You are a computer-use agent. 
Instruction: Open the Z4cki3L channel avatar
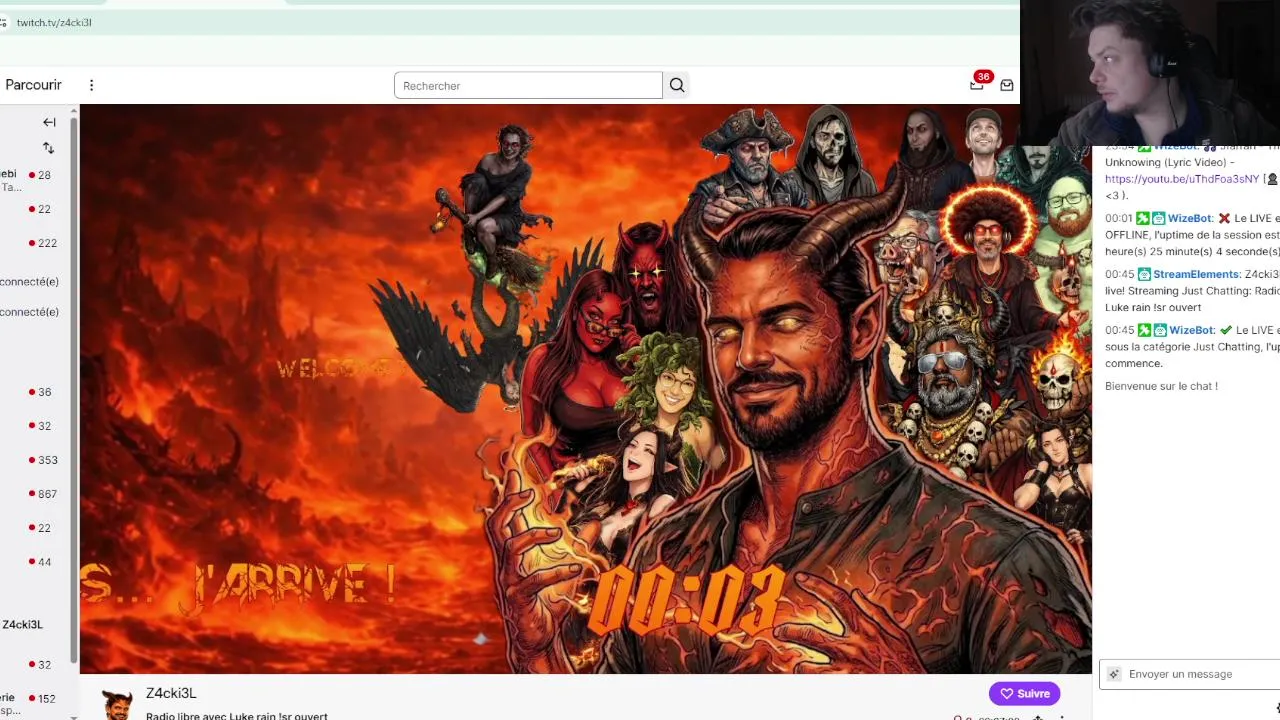(x=117, y=703)
